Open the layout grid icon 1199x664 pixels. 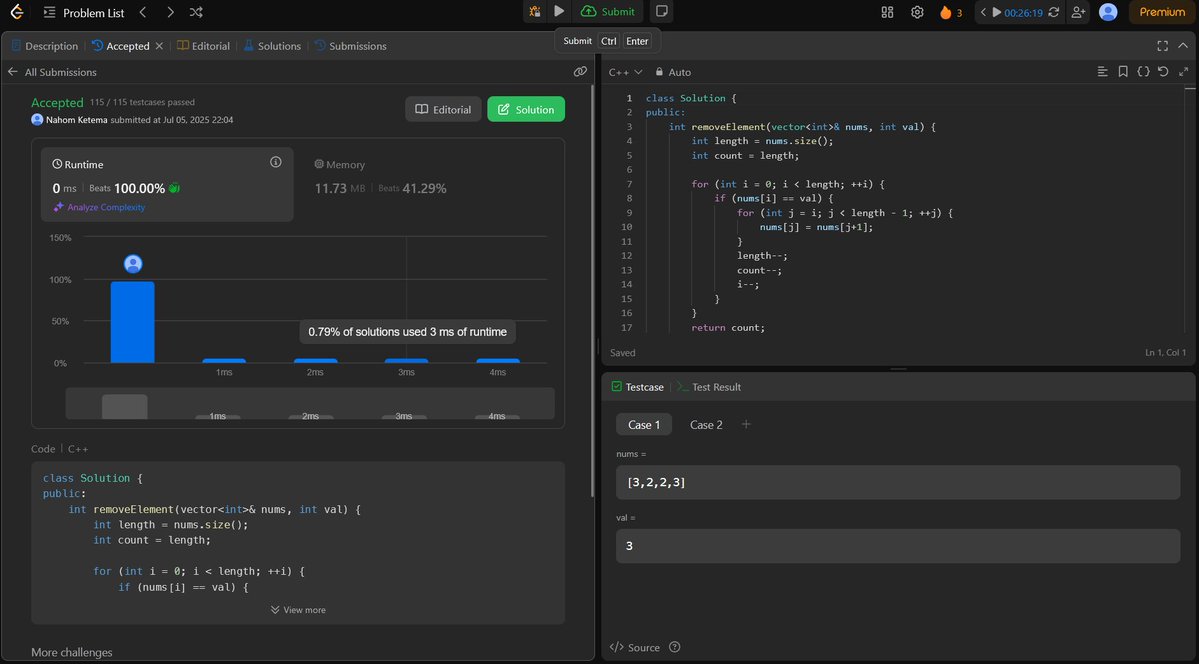[x=887, y=12]
